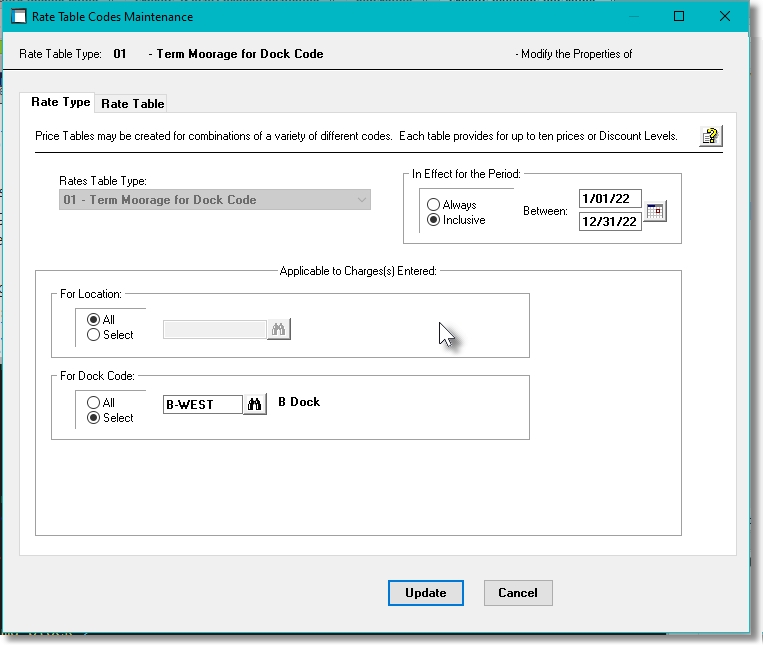Click the empty Location code field
This screenshot has height=648, width=763.
(215, 329)
